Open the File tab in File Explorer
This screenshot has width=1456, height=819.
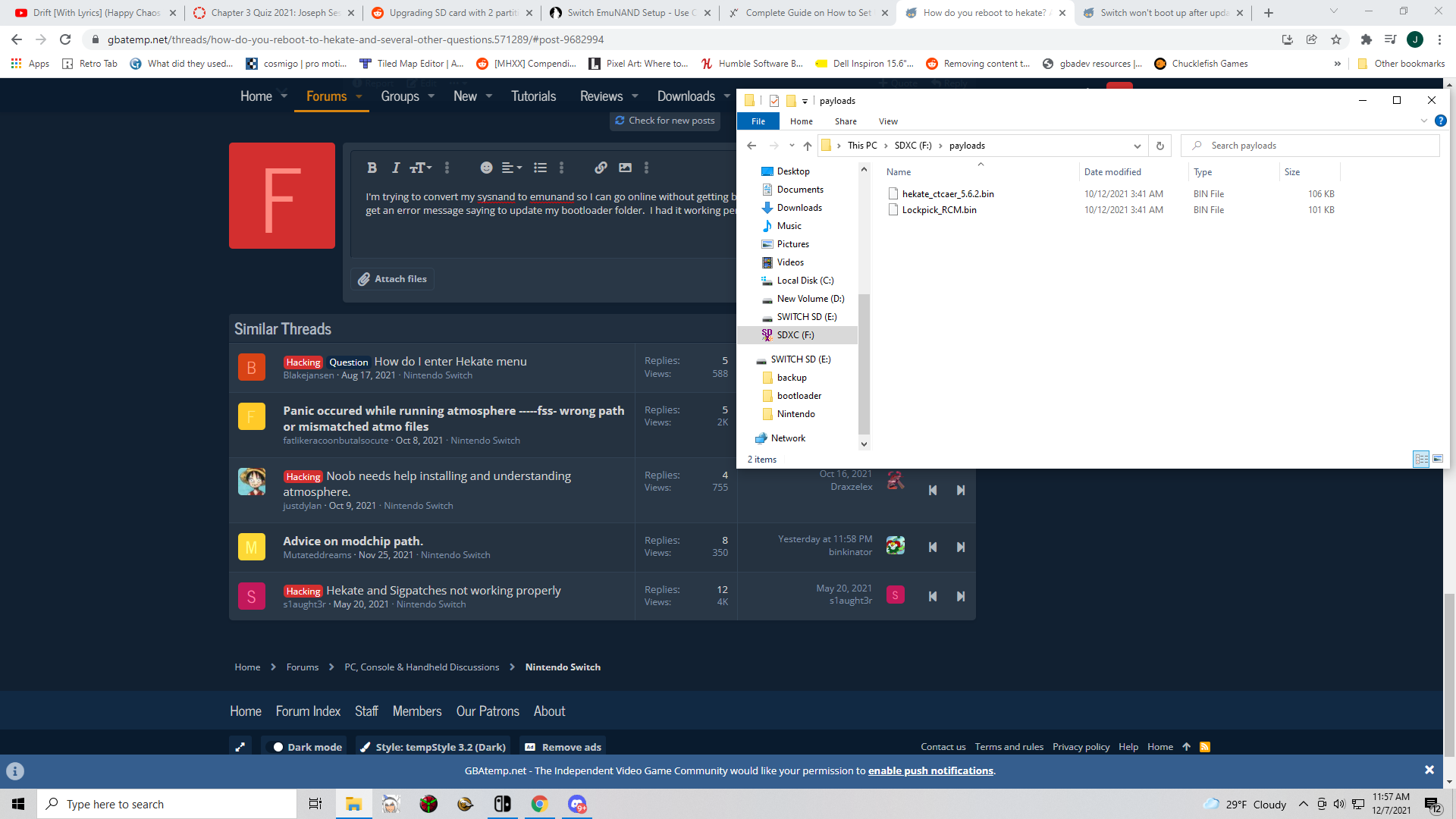758,121
